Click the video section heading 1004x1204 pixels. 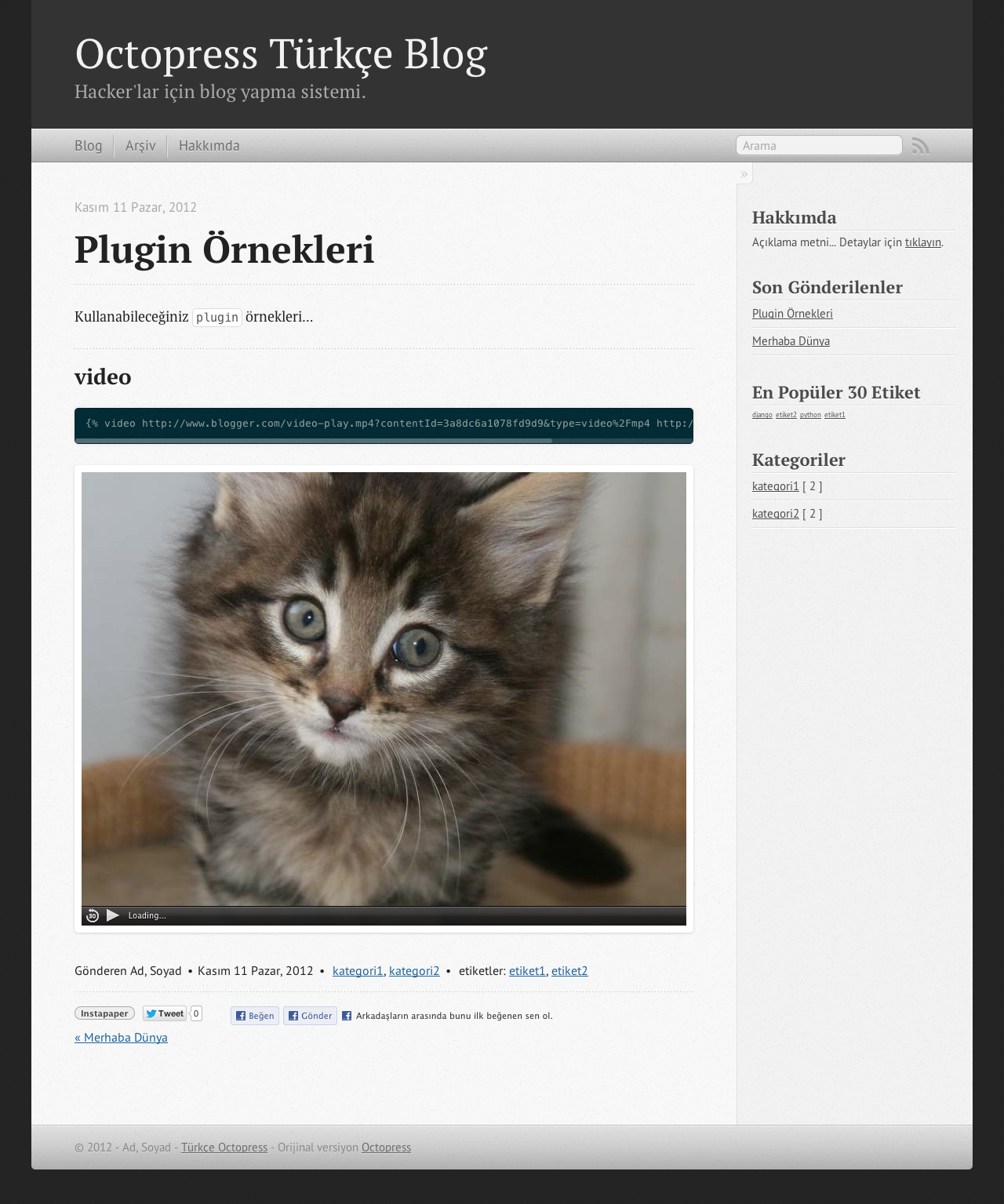coord(103,376)
